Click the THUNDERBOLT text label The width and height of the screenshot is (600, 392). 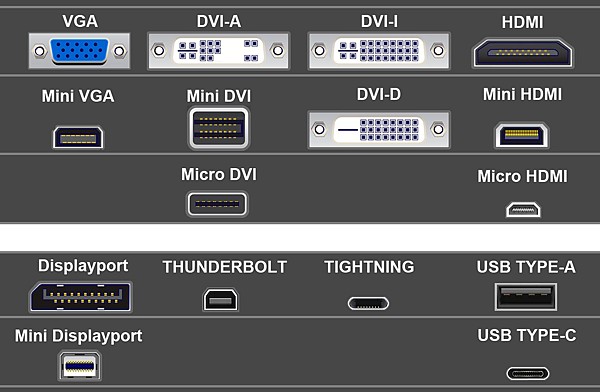tap(225, 267)
